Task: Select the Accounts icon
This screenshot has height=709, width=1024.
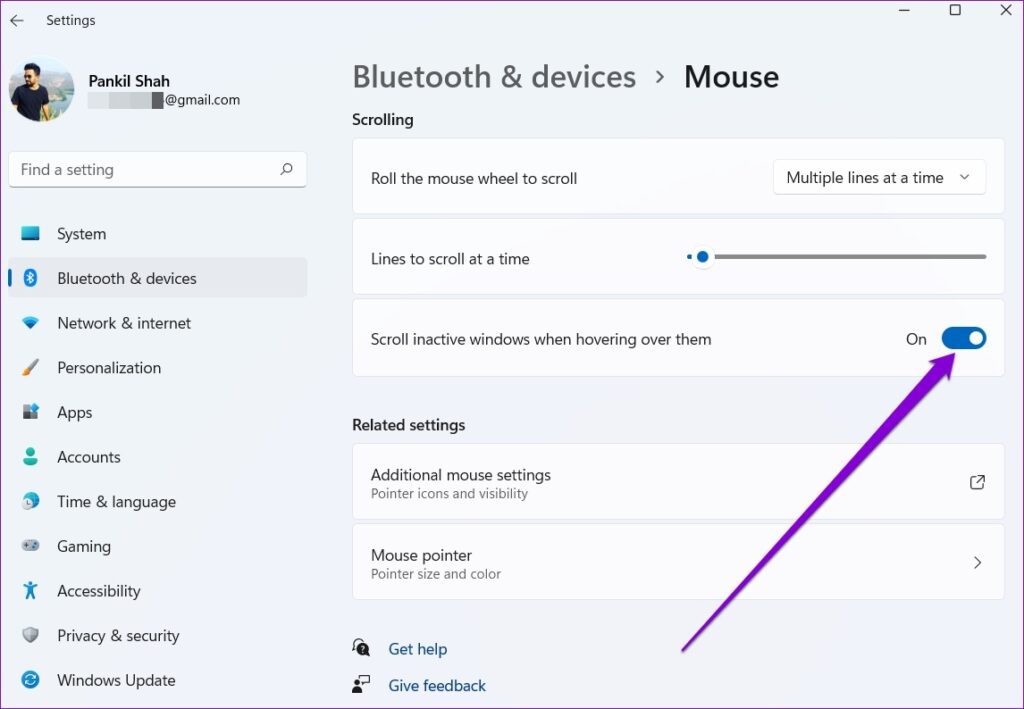Action: (33, 457)
